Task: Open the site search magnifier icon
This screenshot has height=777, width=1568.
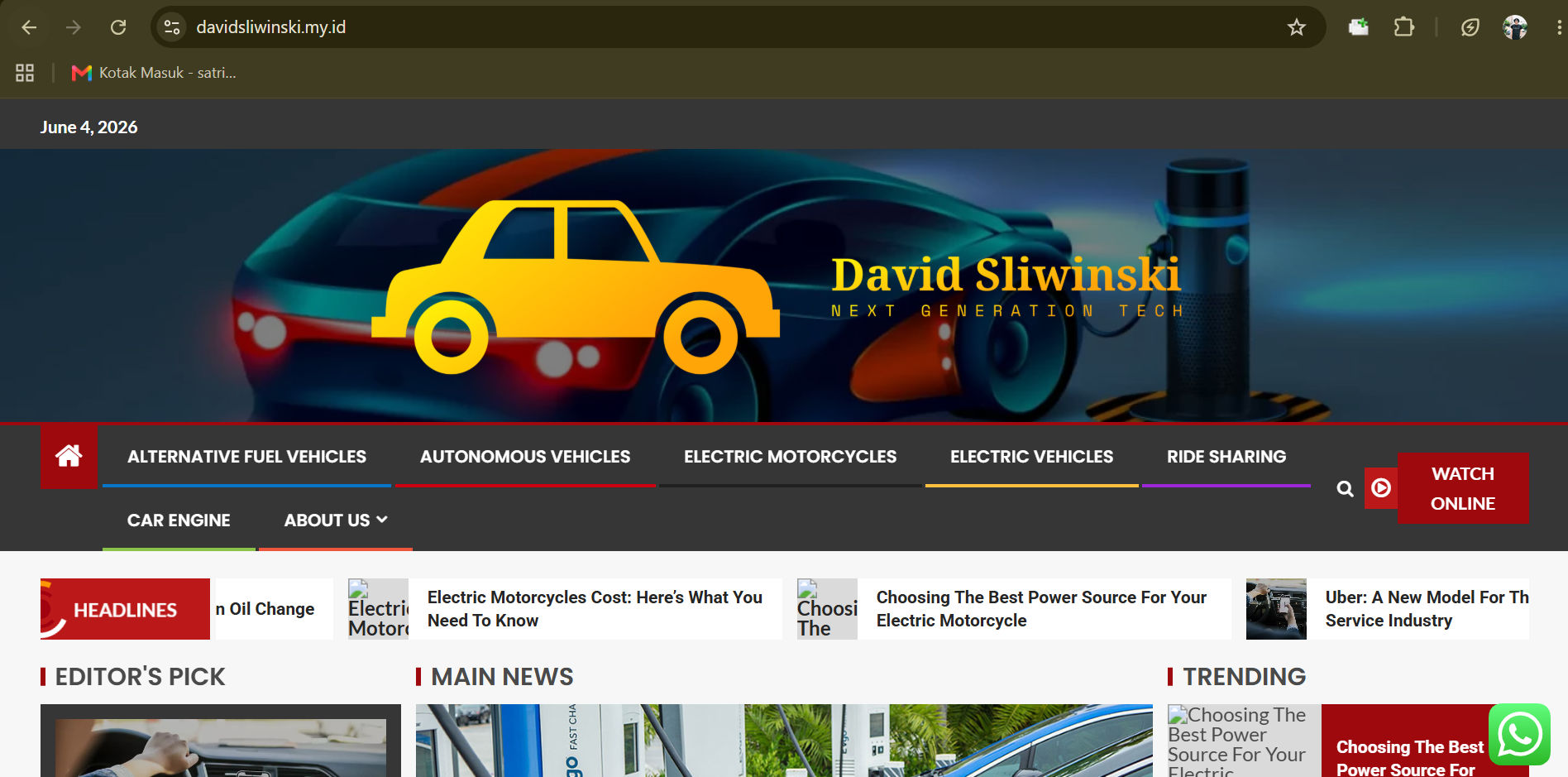Action: coord(1345,489)
